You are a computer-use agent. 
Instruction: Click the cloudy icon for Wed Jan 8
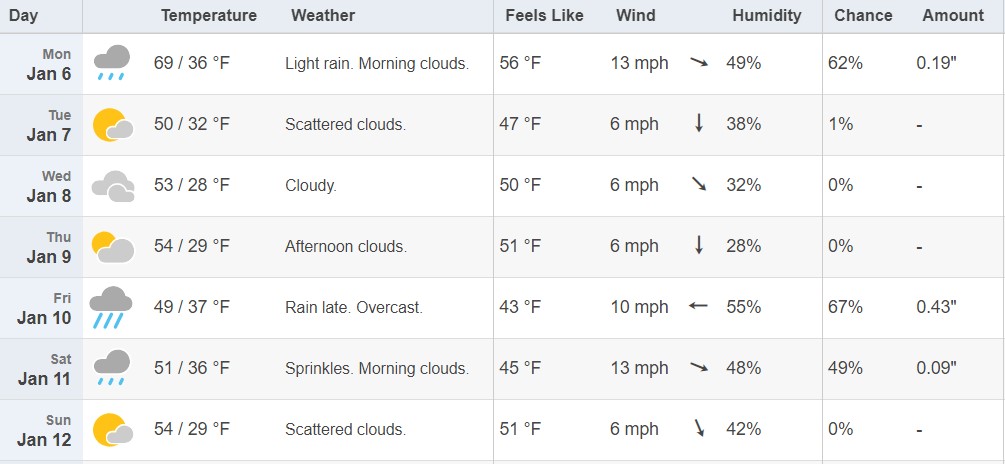(113, 186)
